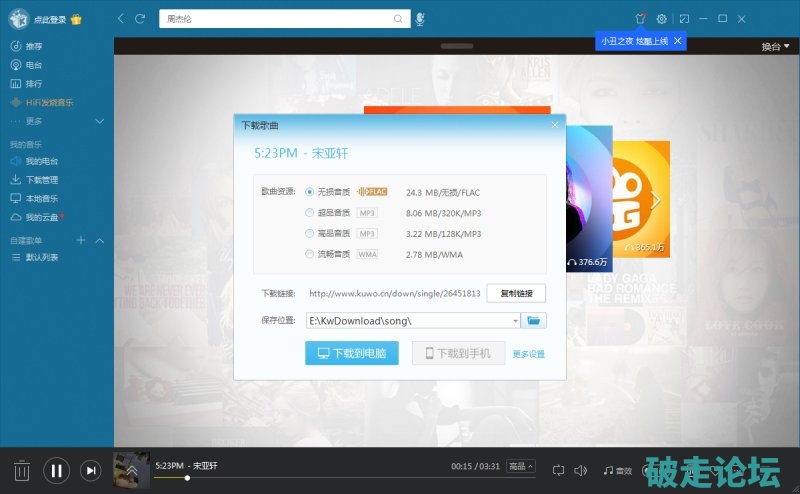
Task: Open the save location path dropdown
Action: [x=515, y=320]
